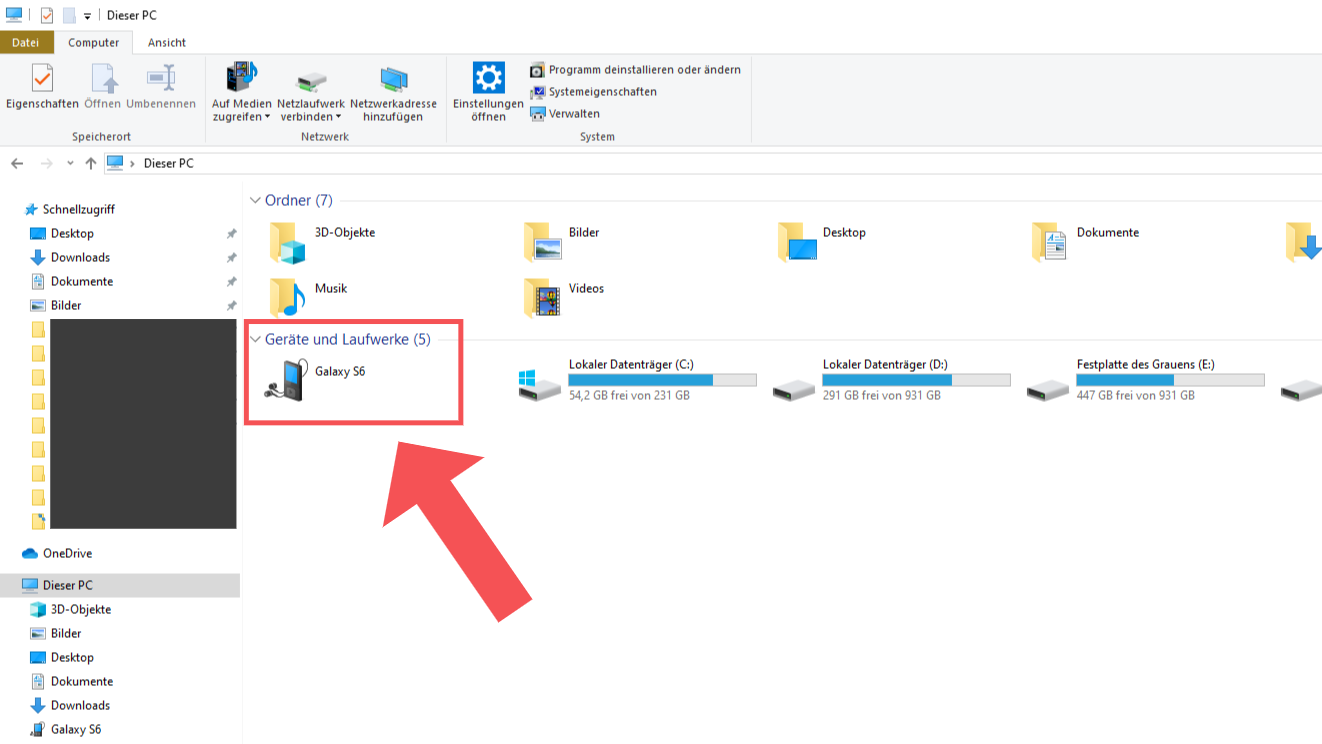Image resolution: width=1322 pixels, height=744 pixels.
Task: Go back with the back arrow
Action: pyautogui.click(x=17, y=163)
